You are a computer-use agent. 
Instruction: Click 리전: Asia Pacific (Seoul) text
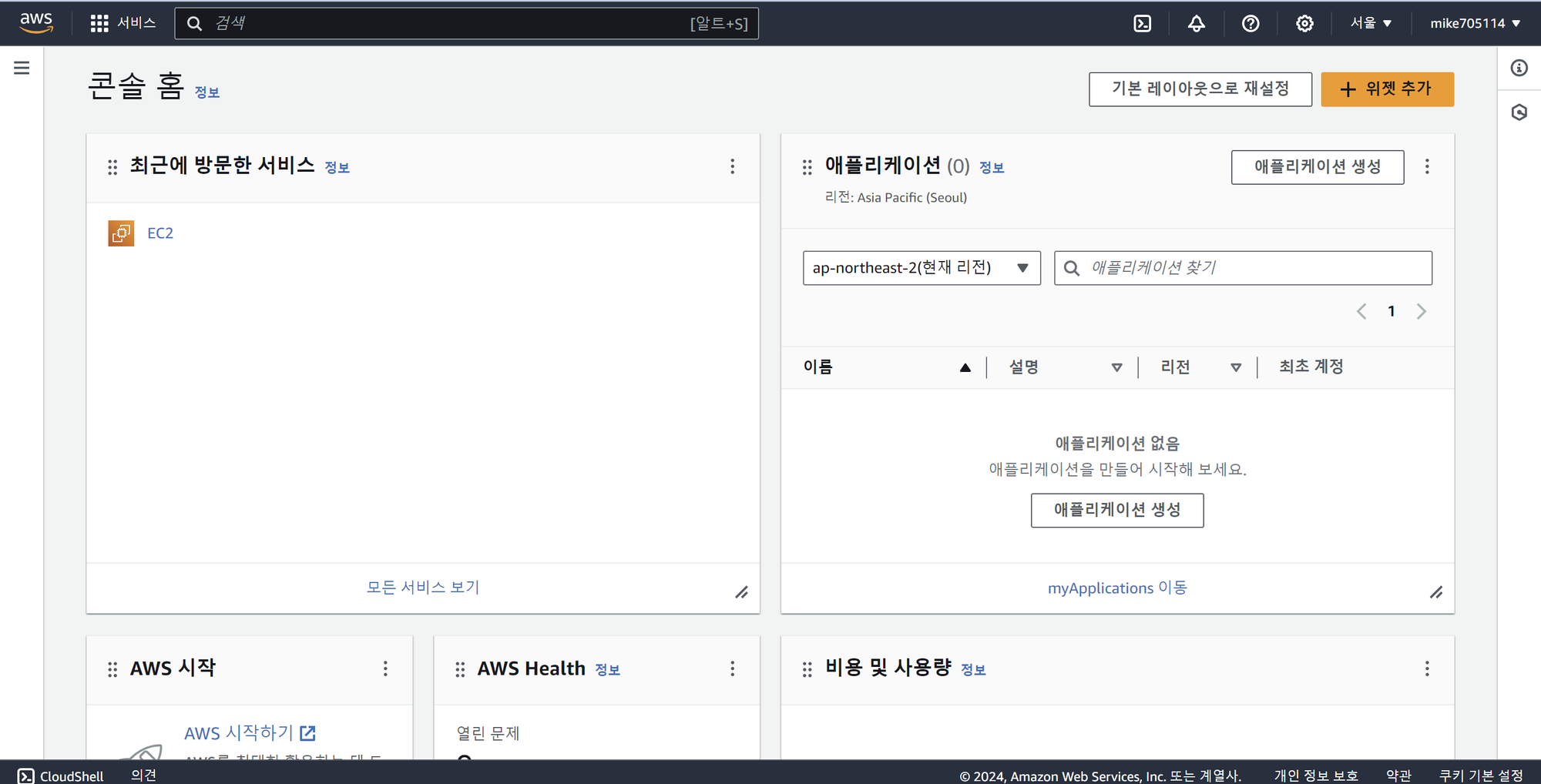(895, 198)
